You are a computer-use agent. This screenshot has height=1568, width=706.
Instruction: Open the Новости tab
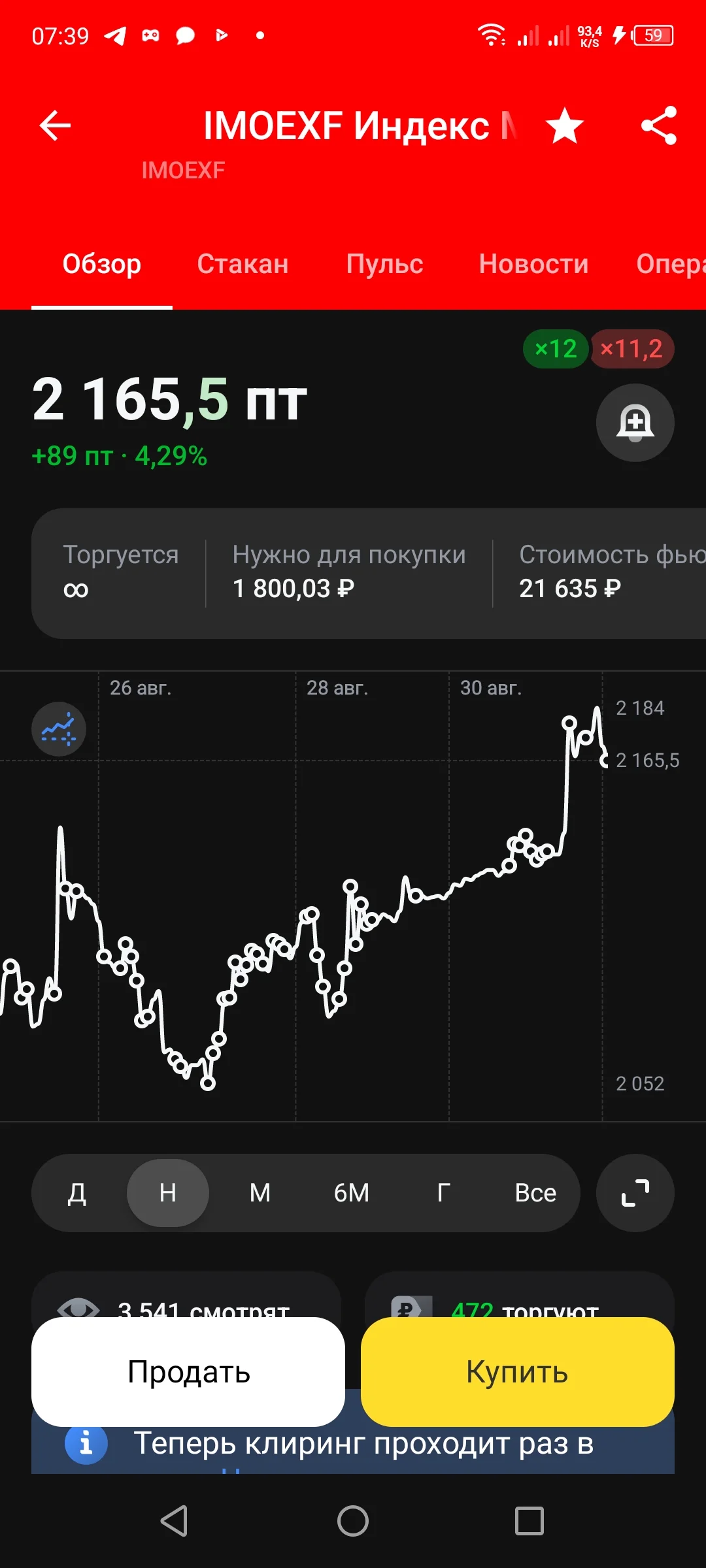(533, 264)
